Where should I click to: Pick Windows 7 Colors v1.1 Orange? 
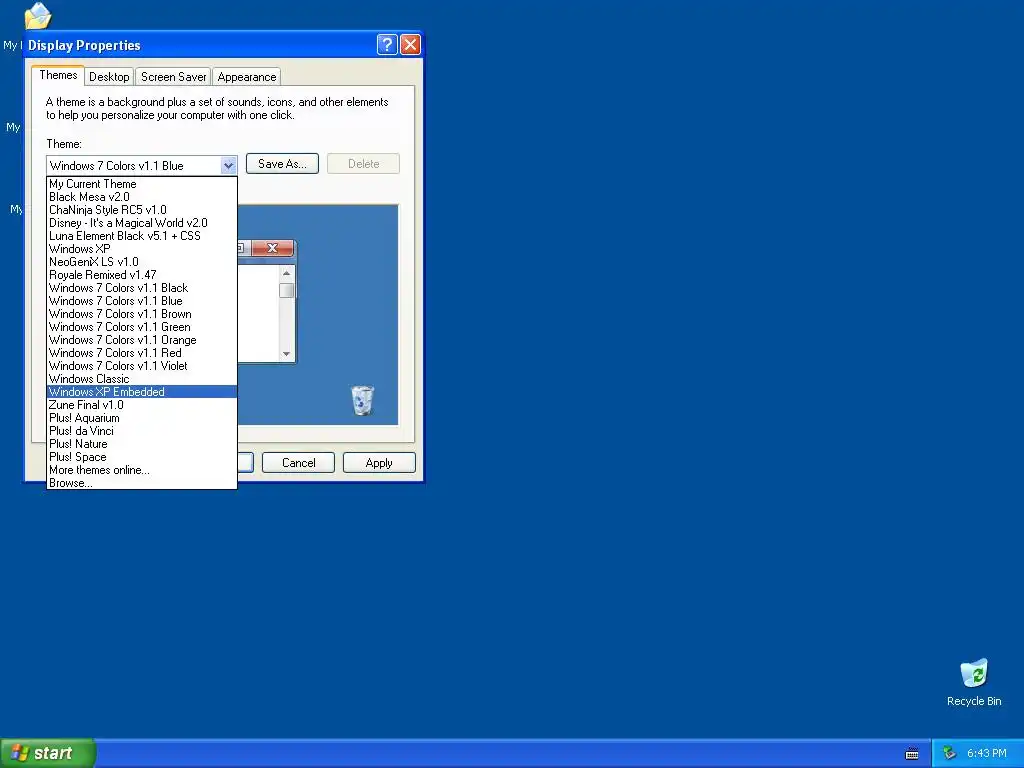[x=142, y=340]
